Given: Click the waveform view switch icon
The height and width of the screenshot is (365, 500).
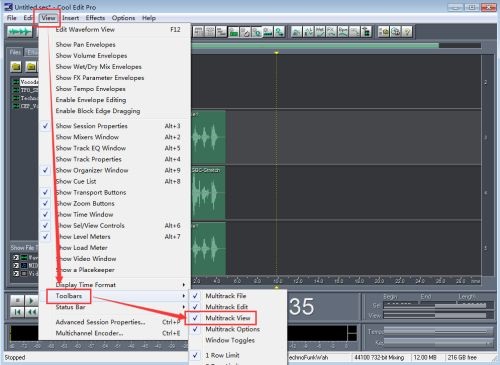Looking at the screenshot, I should point(20,32).
